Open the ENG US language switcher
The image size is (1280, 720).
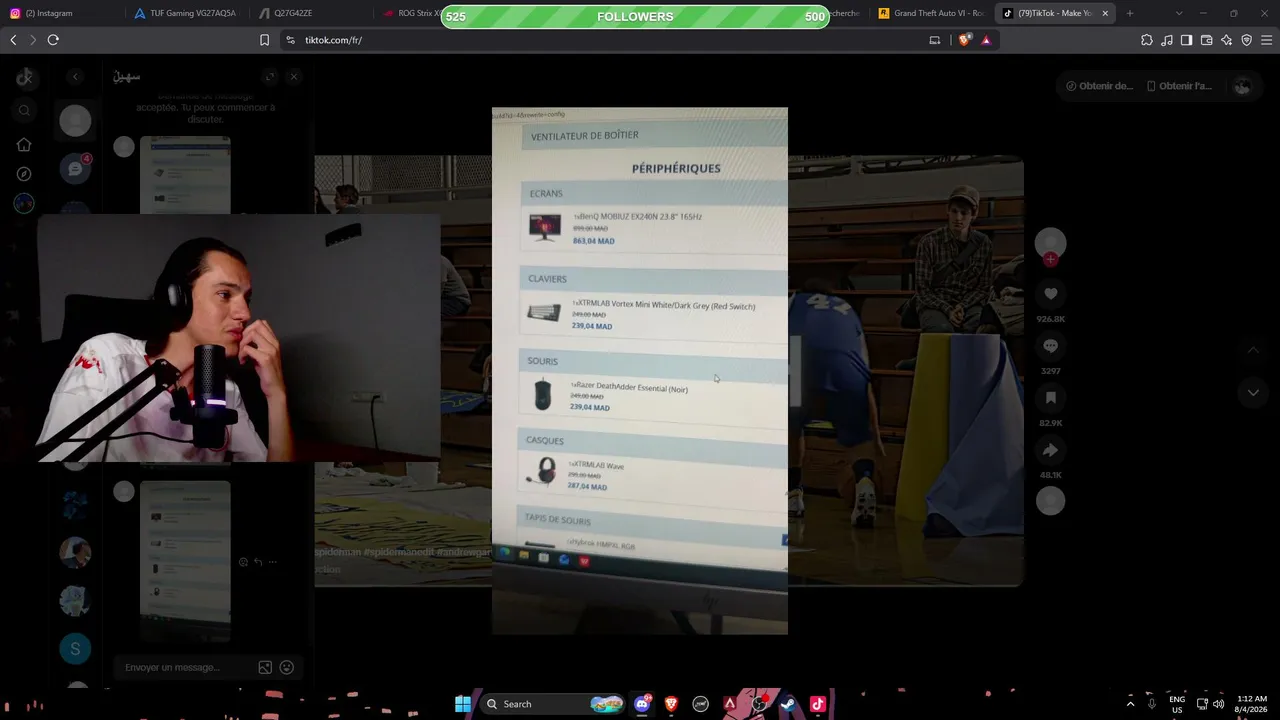pos(1177,704)
